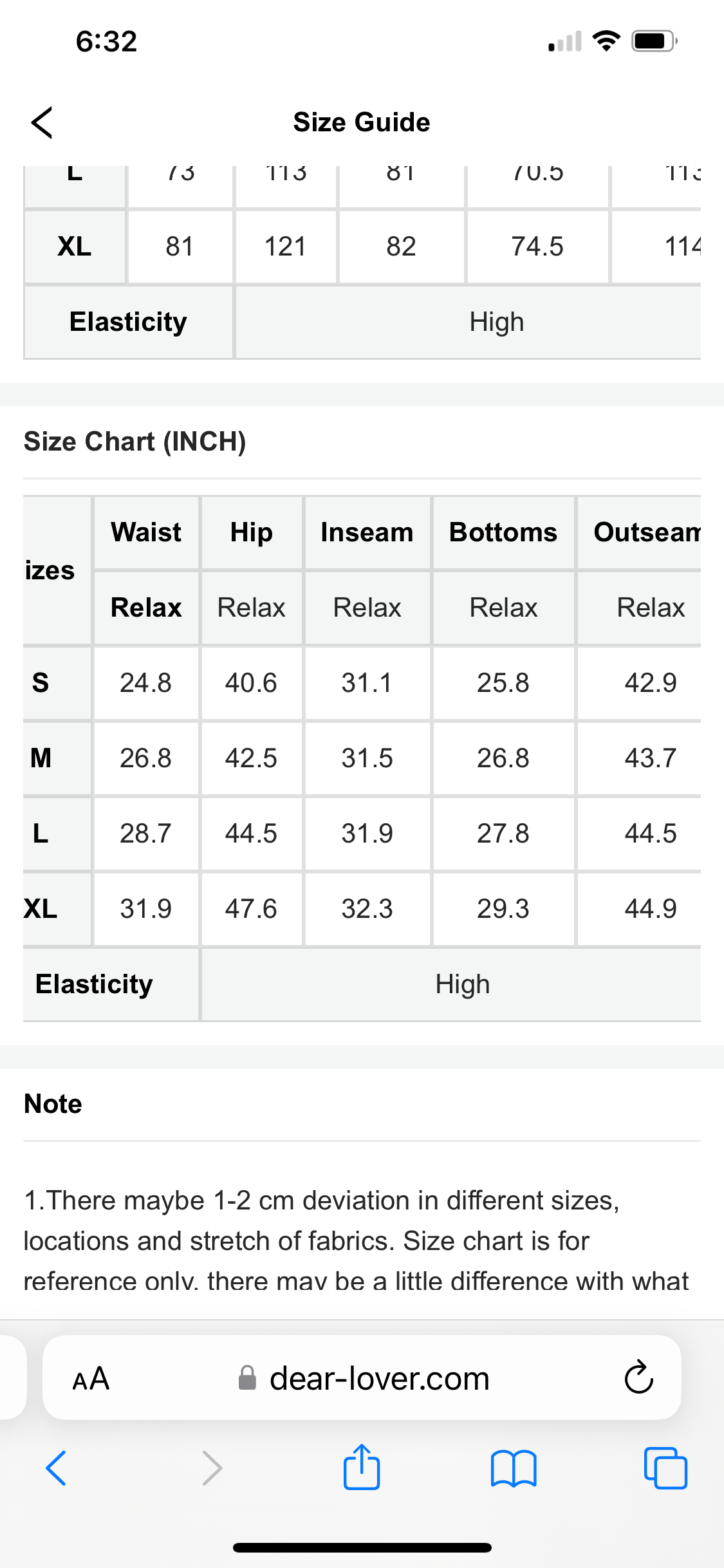Tap the Size Guide back arrow
The height and width of the screenshot is (1568, 724).
coord(42,122)
